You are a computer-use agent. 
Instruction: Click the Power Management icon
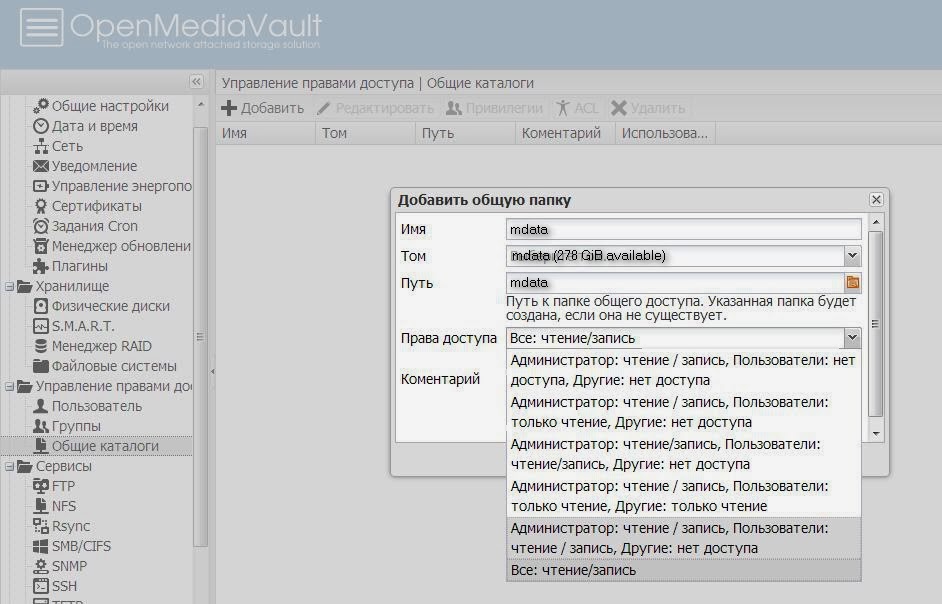[x=40, y=186]
